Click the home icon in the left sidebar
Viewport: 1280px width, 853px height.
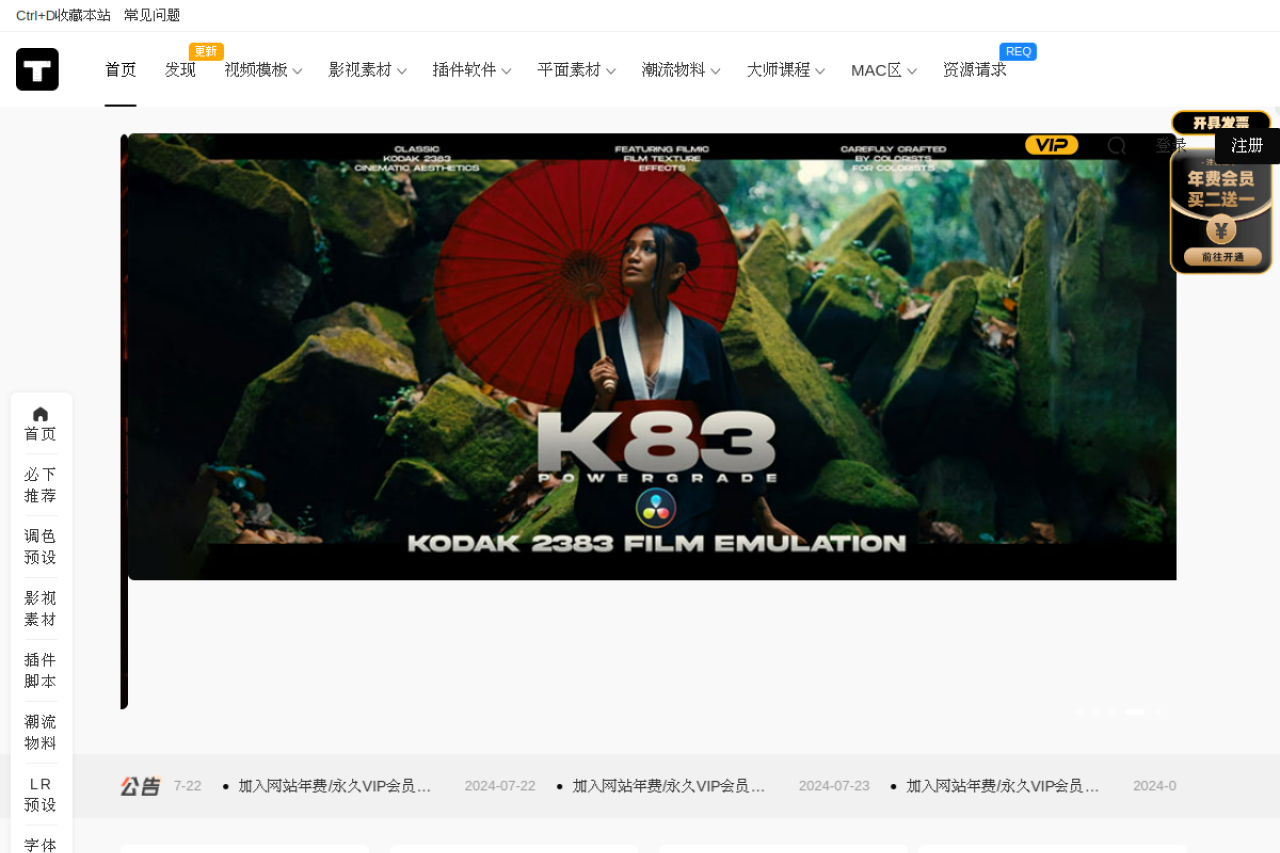[40, 414]
